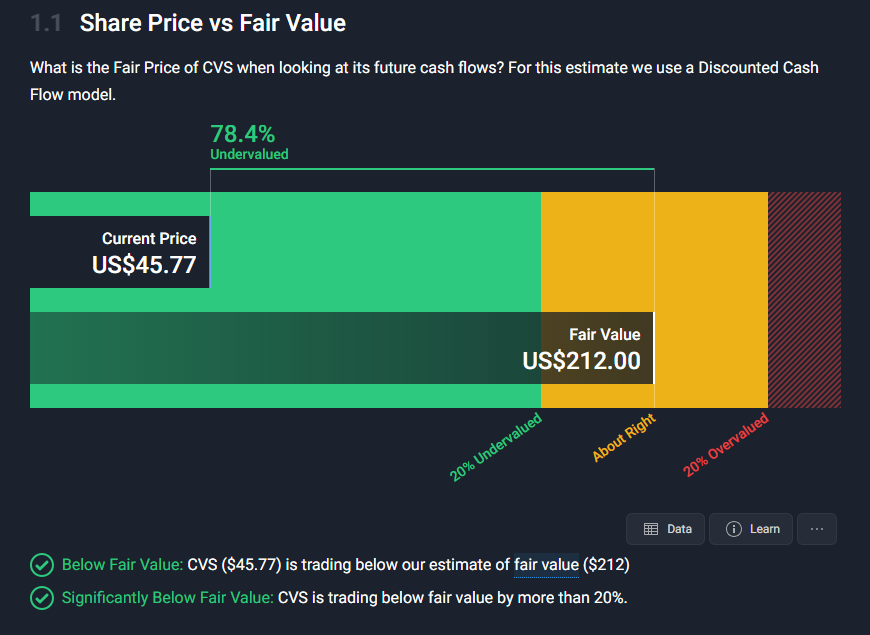Click the "About Right" axis label
Image resolution: width=870 pixels, height=635 pixels.
point(623,437)
